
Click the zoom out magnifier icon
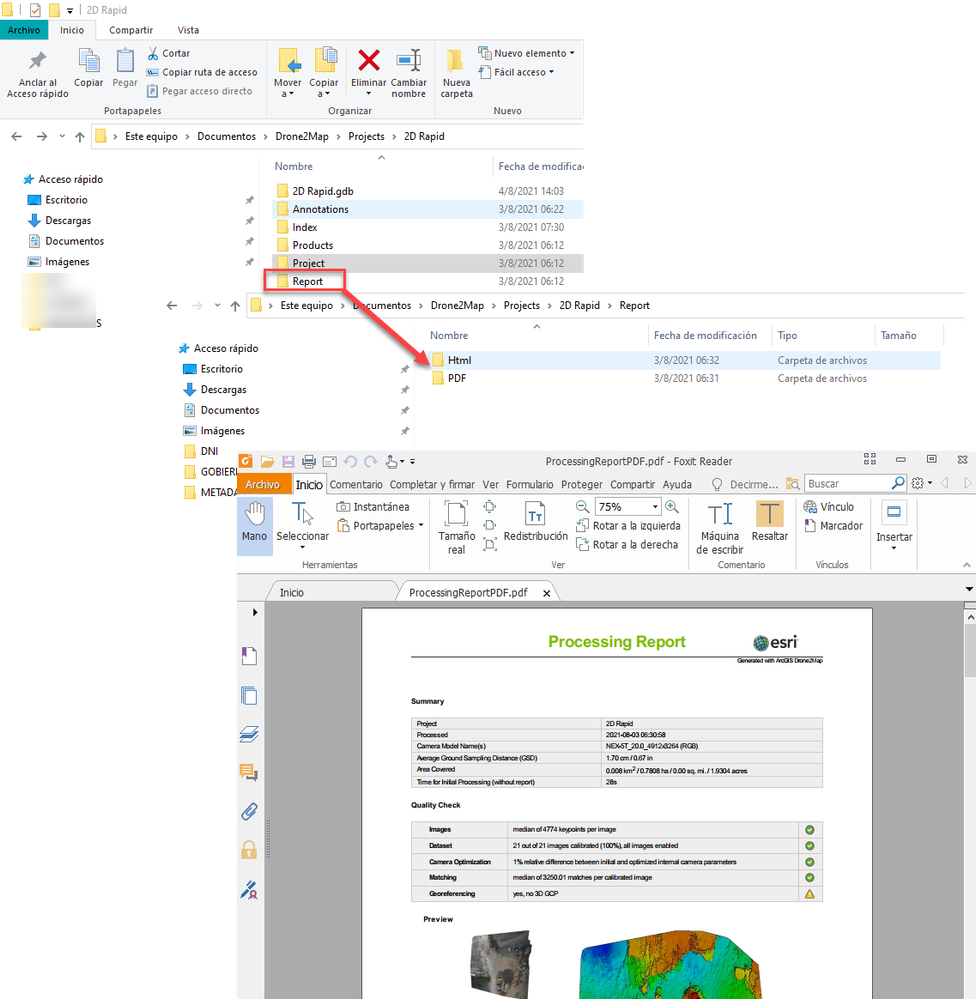click(582, 507)
